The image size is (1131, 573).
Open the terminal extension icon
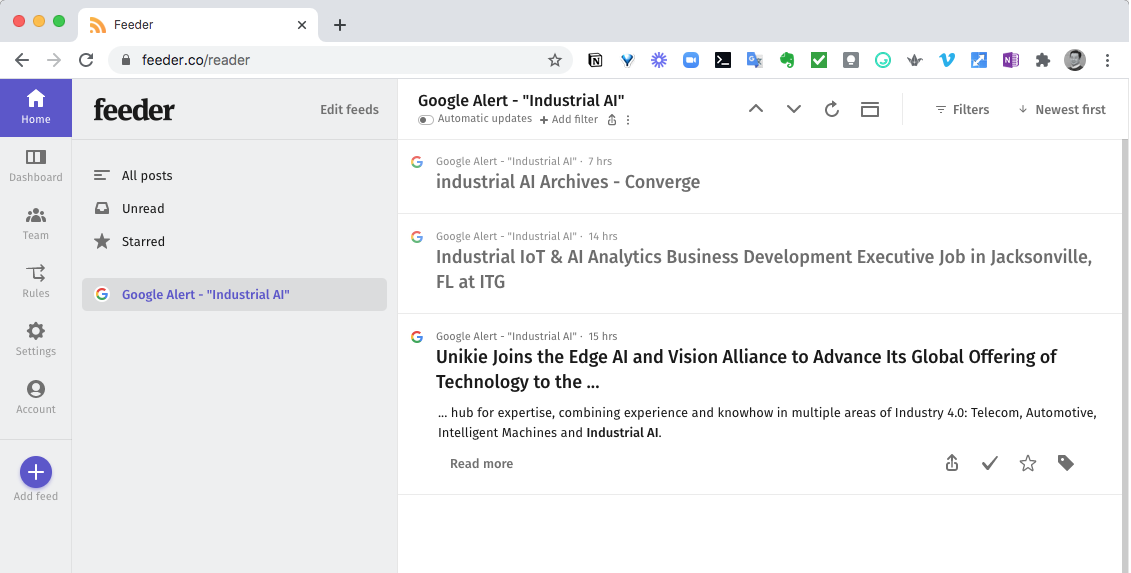click(x=723, y=61)
